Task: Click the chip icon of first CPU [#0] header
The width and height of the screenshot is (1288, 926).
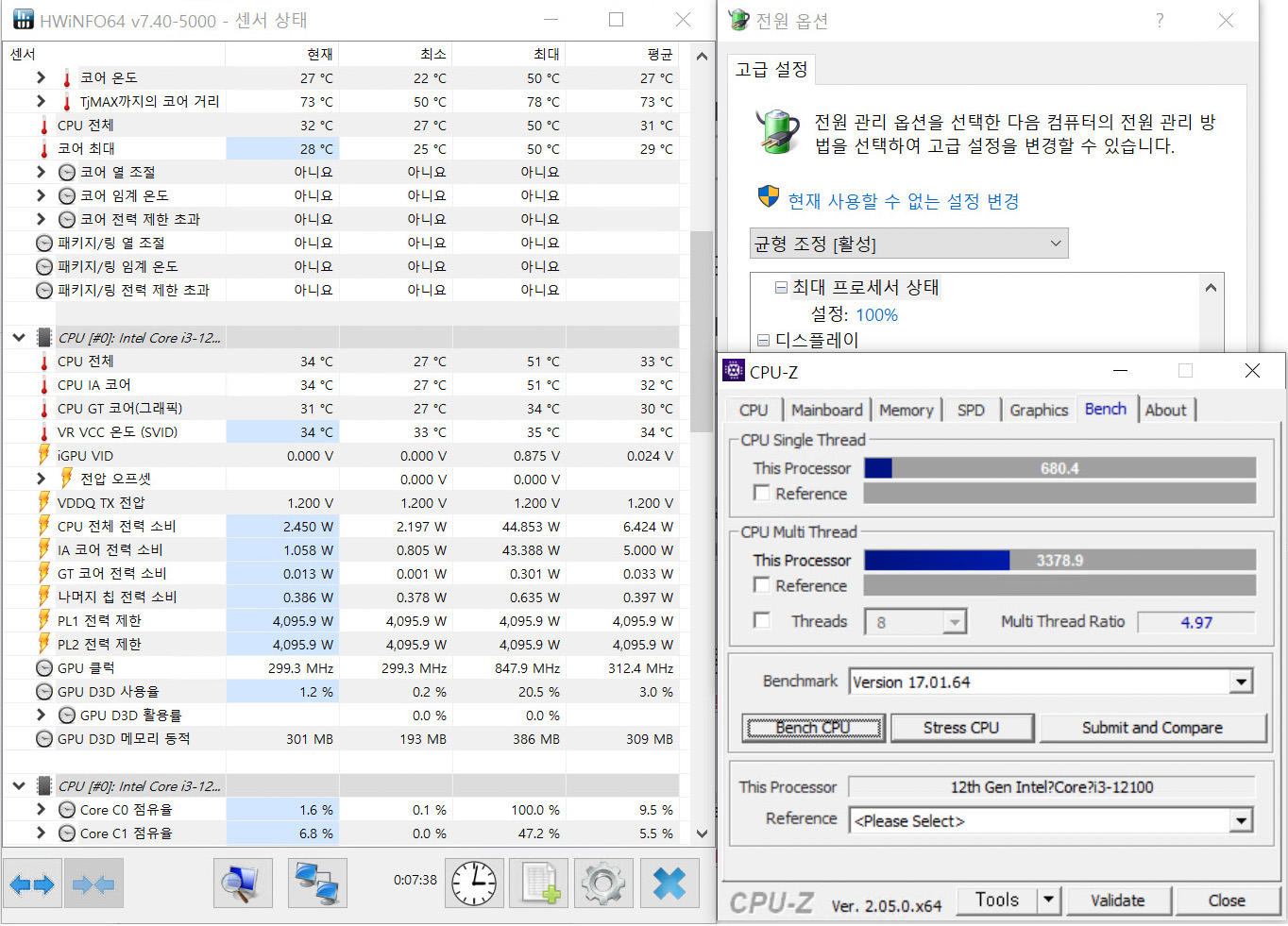Action: tap(44, 337)
